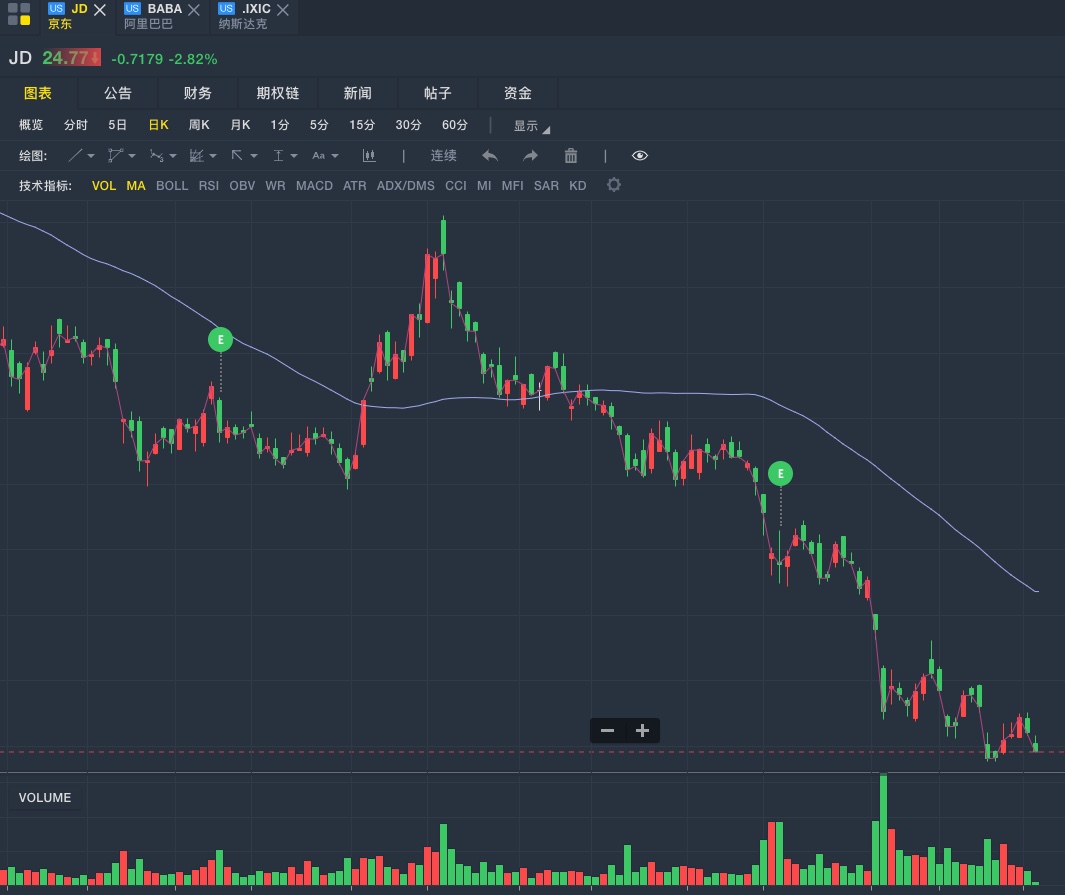Viewport: 1065px width, 895px height.
Task: Enable the MACD indicator
Action: point(314,186)
